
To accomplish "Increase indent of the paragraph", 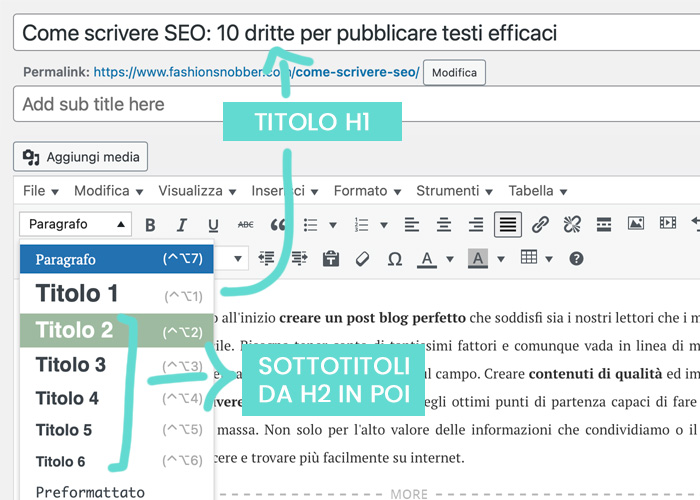I will click(299, 258).
